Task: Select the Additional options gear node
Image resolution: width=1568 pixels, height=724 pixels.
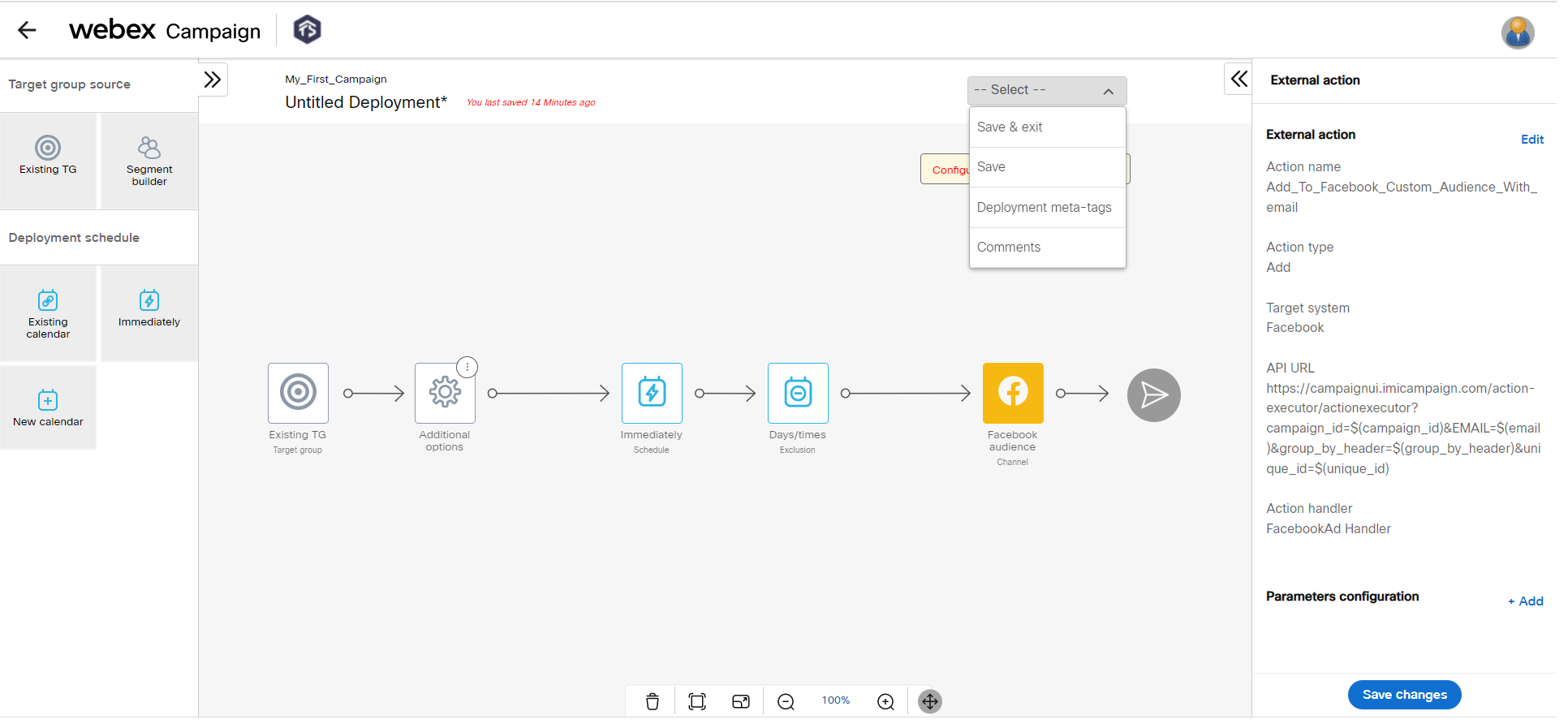Action: pos(445,393)
